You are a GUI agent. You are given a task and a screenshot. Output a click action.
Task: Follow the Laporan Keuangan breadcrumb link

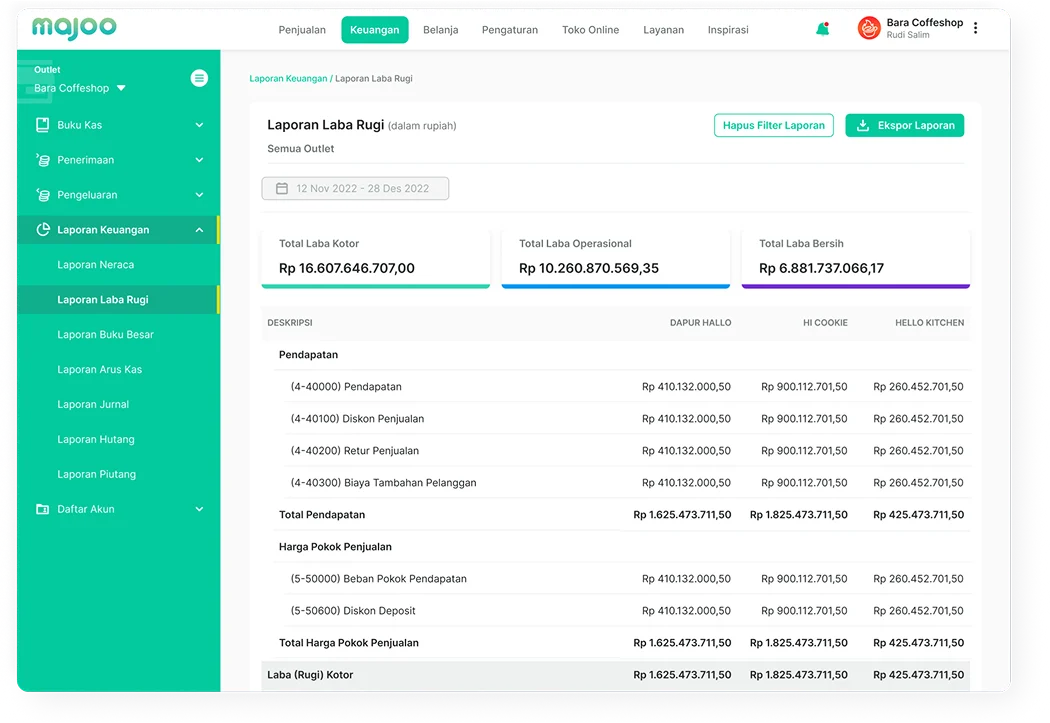[x=288, y=78]
